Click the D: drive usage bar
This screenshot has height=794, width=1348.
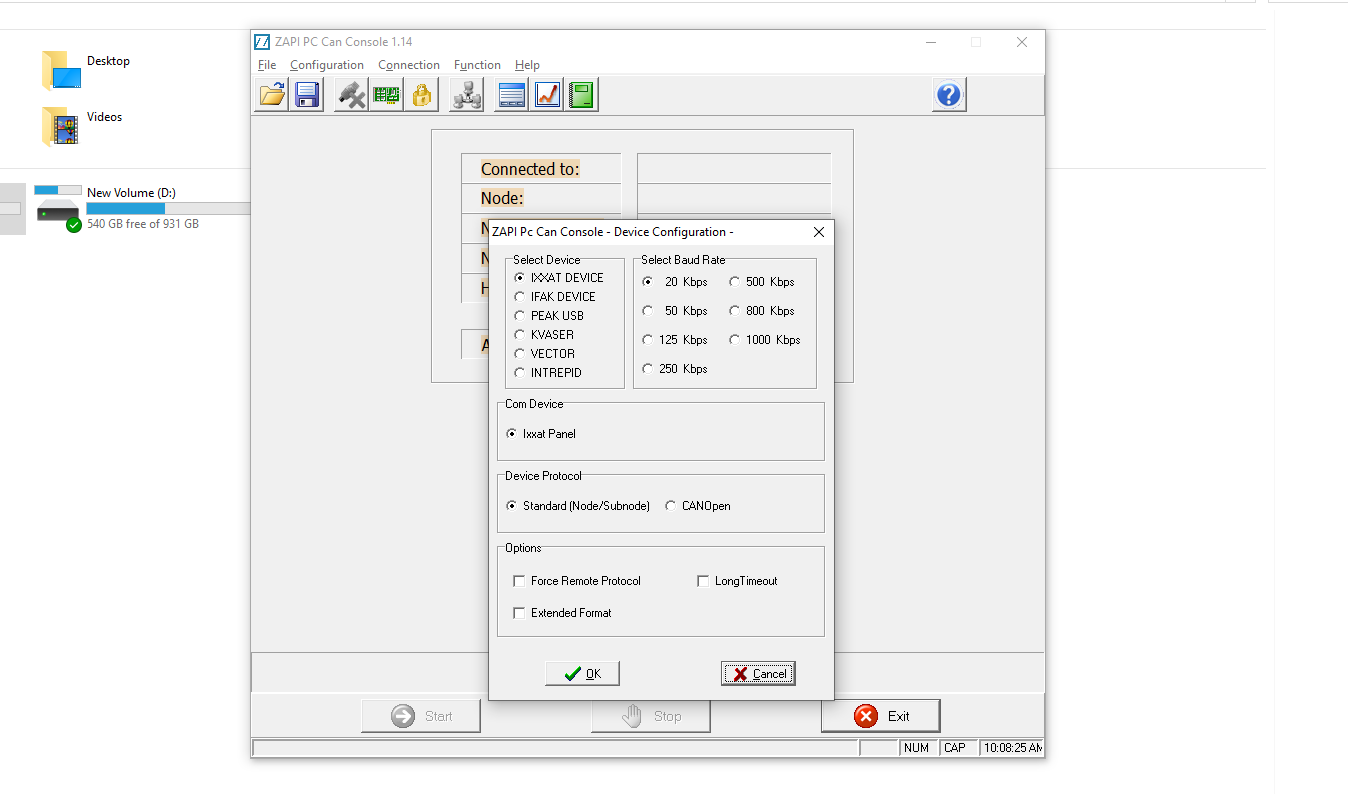tap(168, 208)
